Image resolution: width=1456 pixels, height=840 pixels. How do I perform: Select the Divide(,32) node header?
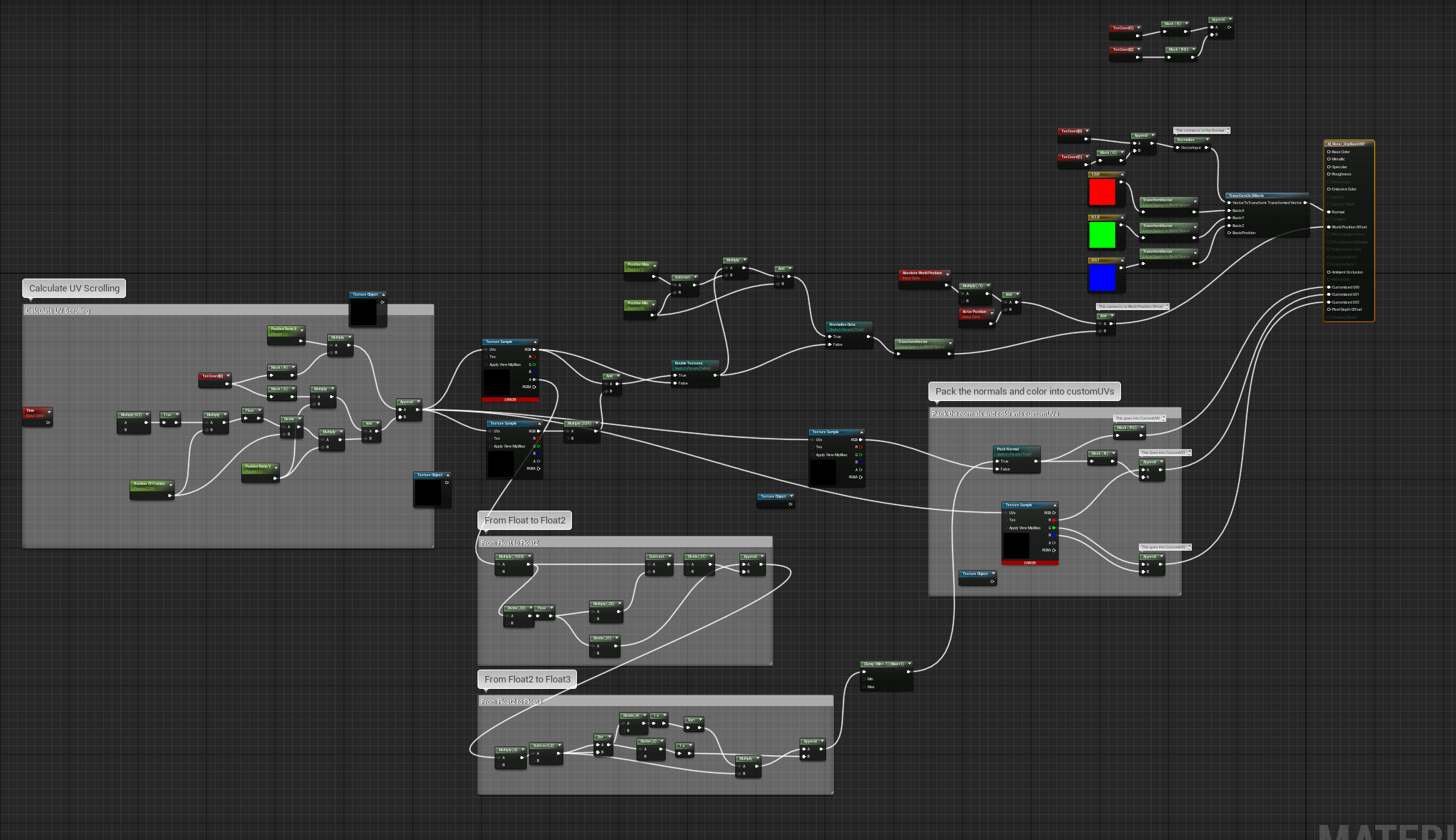tap(518, 608)
